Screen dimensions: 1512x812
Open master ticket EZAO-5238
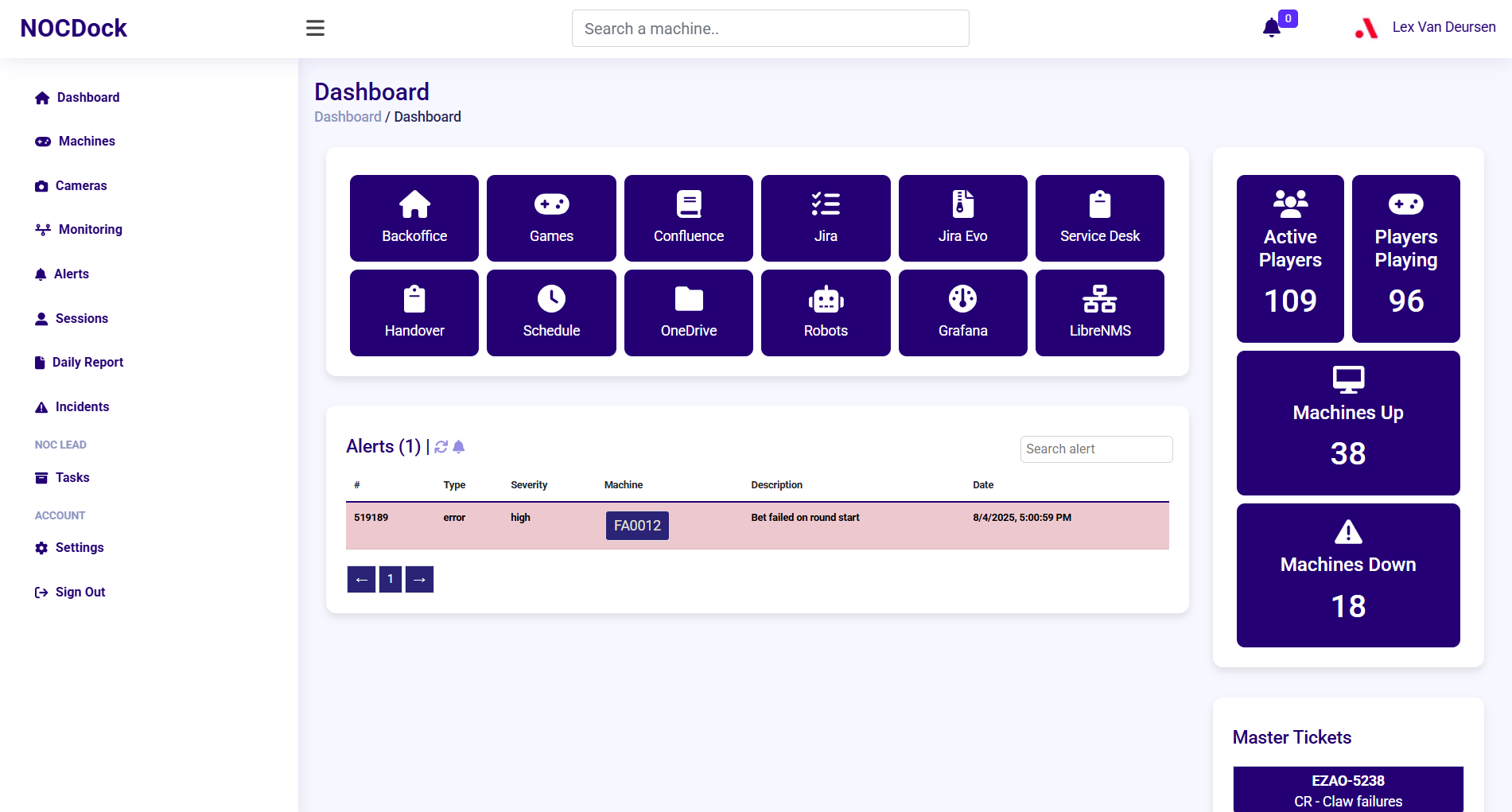tap(1348, 790)
